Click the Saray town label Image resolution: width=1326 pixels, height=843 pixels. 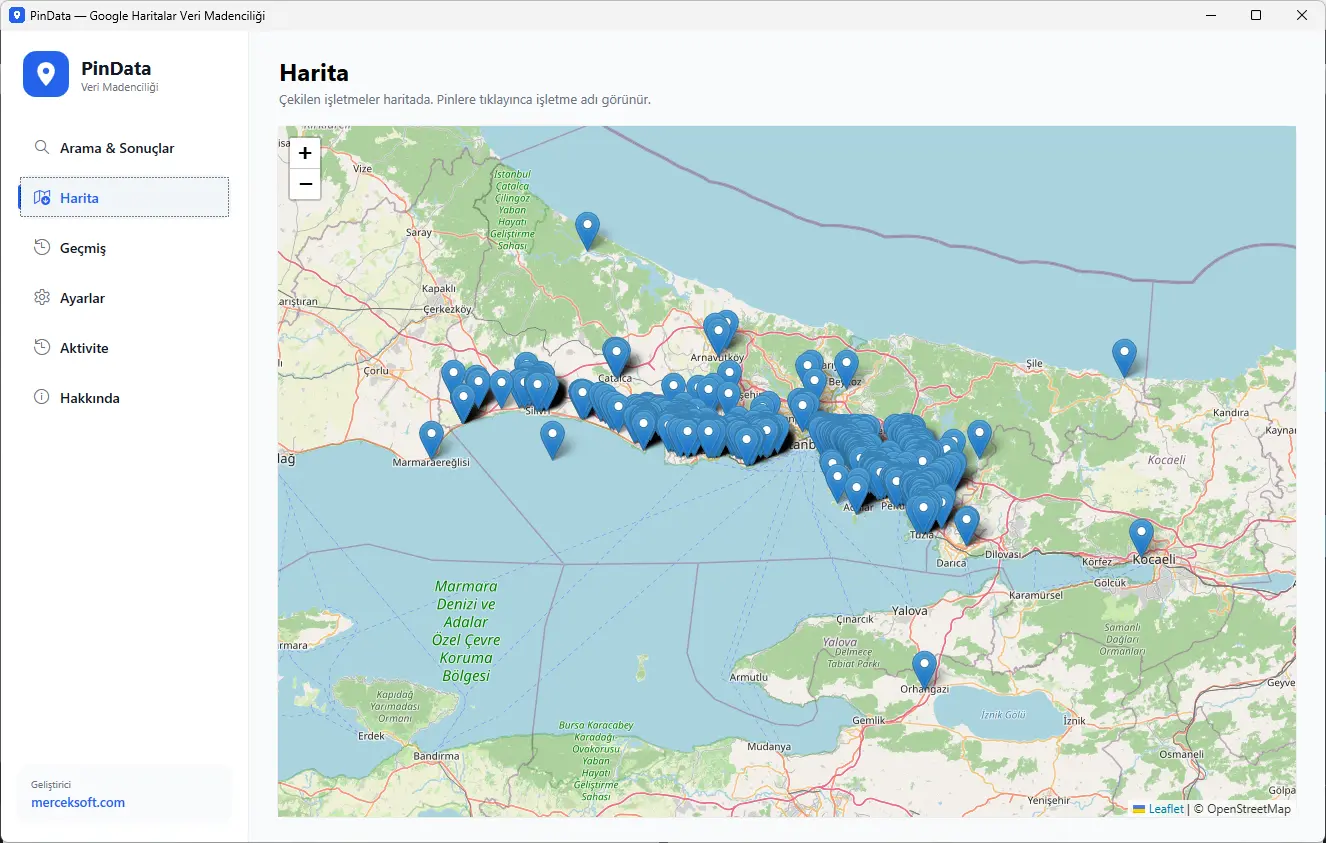pyautogui.click(x=418, y=232)
